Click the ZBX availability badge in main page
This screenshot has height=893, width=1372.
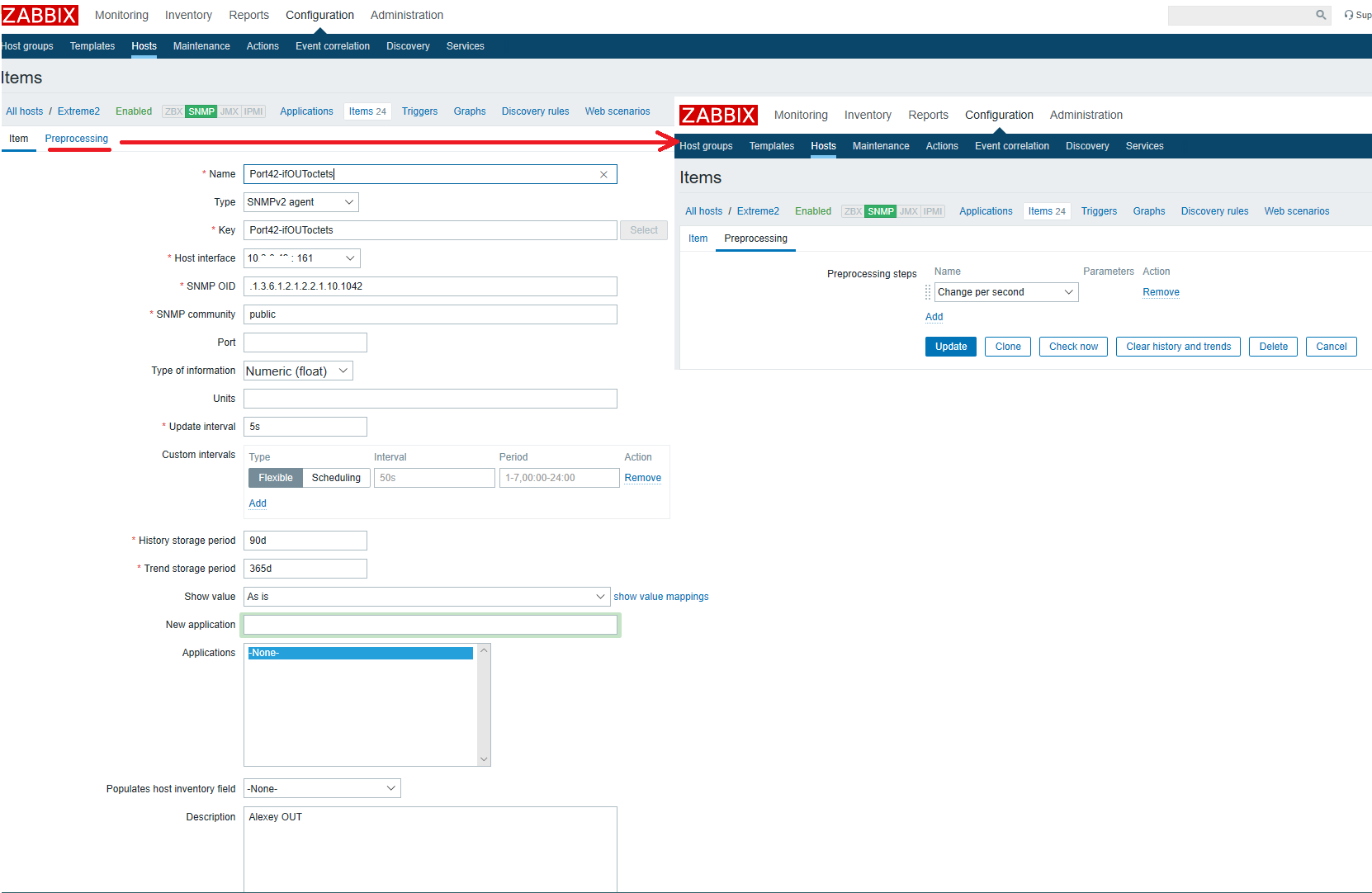pyautogui.click(x=173, y=111)
